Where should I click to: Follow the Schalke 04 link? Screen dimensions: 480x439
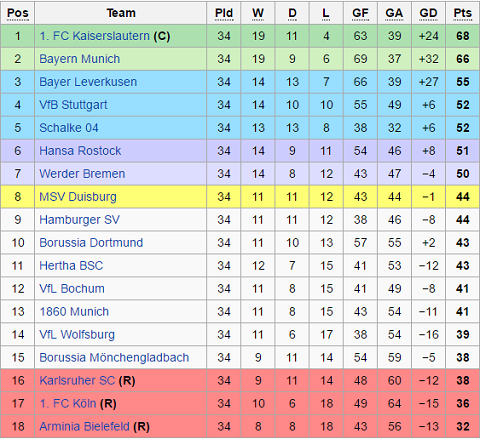(69, 128)
